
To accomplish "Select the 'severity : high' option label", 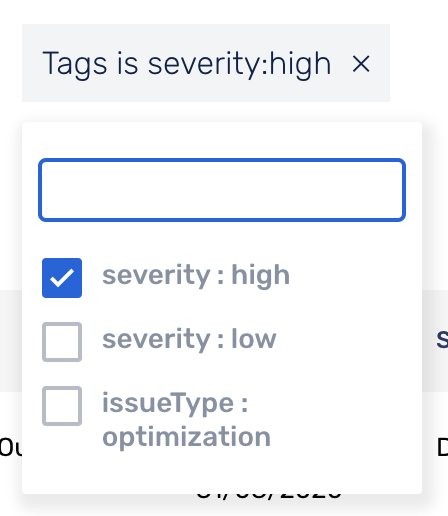I will [x=196, y=275].
